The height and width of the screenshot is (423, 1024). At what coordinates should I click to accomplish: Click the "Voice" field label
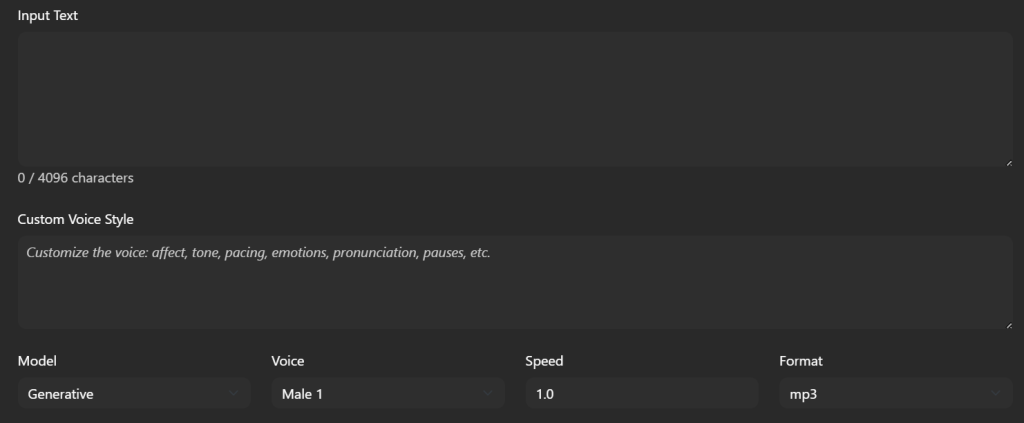[x=288, y=361]
